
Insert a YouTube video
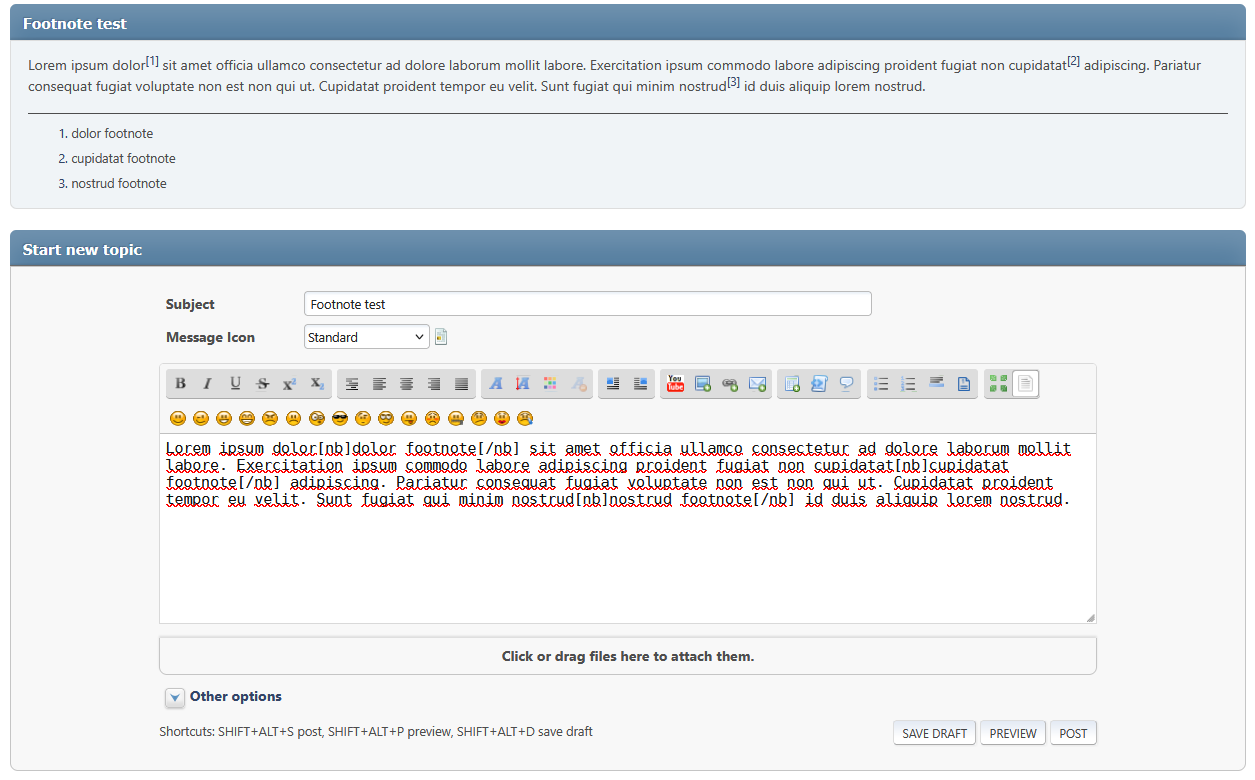click(676, 384)
